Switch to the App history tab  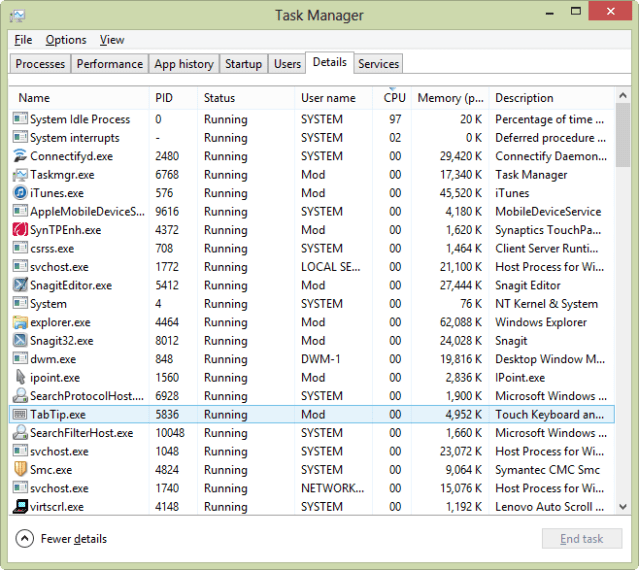[x=184, y=64]
